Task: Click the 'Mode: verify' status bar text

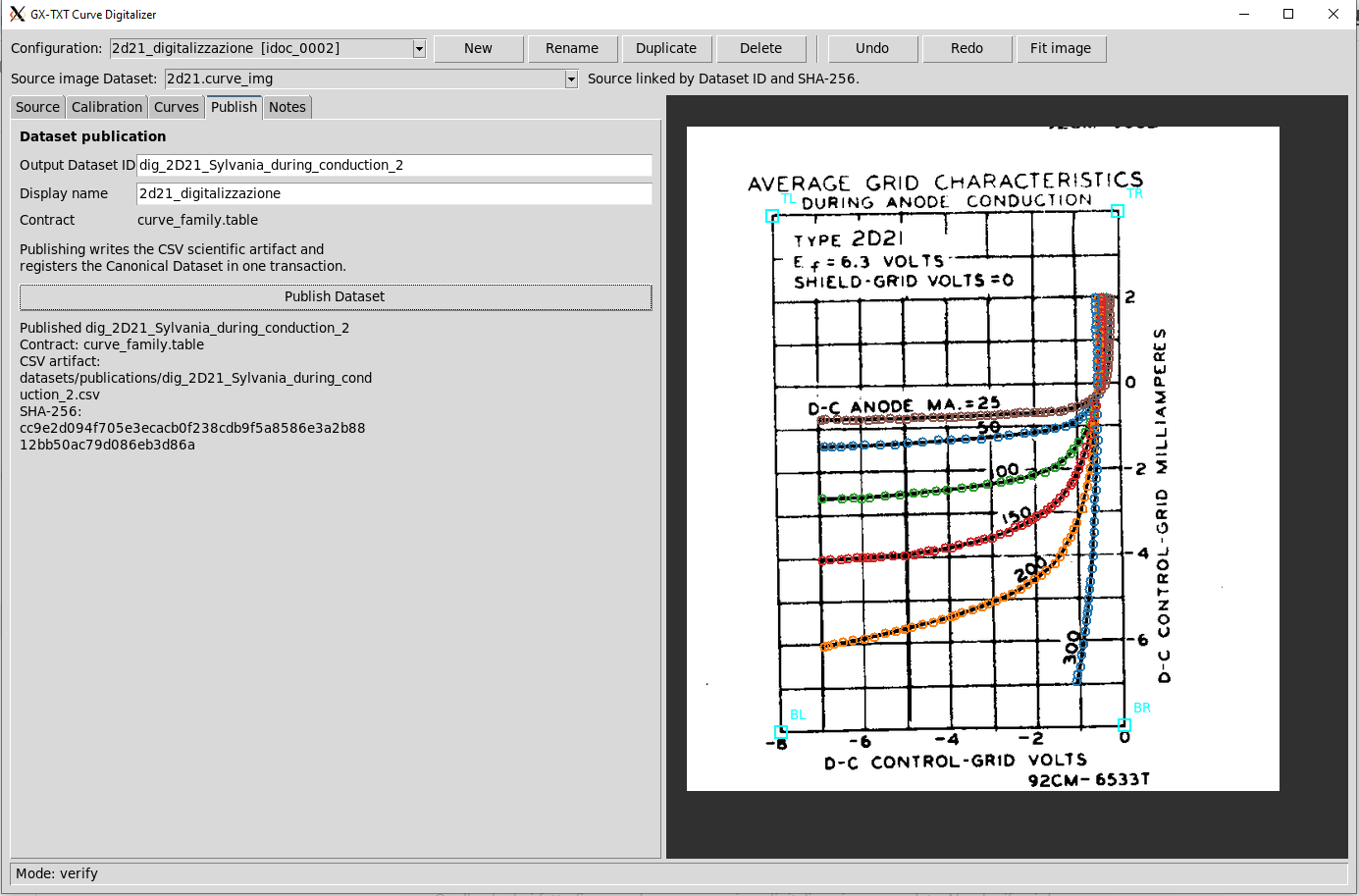Action: tap(57, 873)
